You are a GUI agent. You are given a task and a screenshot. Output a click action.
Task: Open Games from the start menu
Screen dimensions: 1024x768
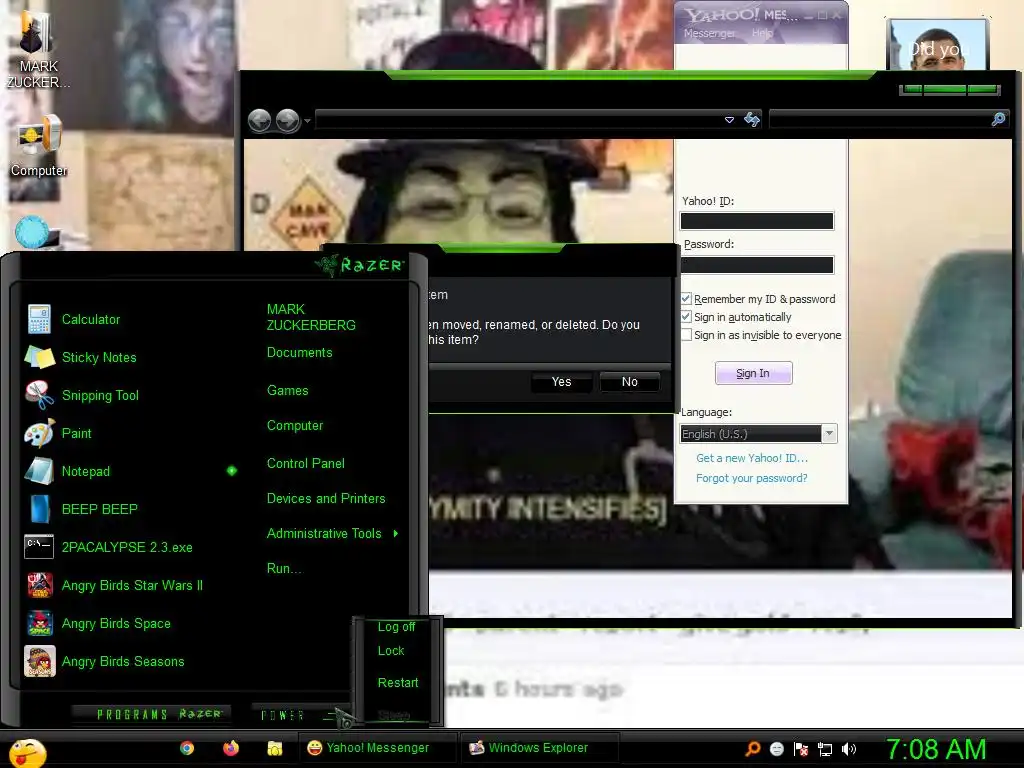click(287, 391)
